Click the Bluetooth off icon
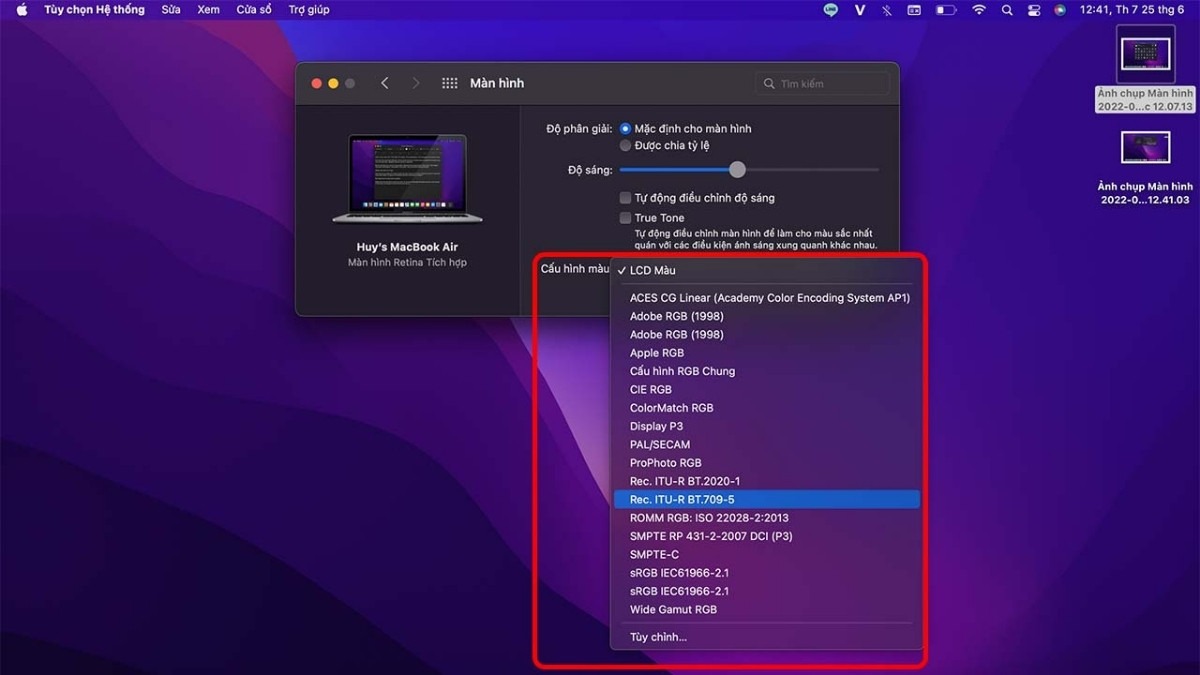Screen dimensions: 1200x675 coord(887,10)
